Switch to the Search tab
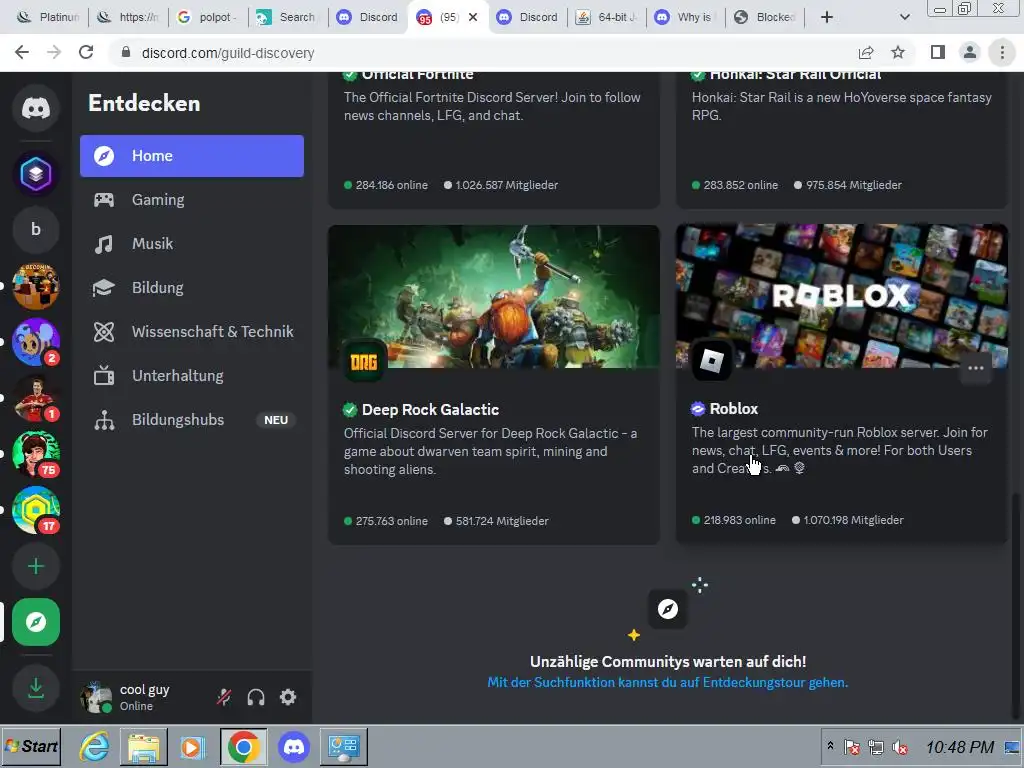The height and width of the screenshot is (768, 1024). tap(288, 17)
